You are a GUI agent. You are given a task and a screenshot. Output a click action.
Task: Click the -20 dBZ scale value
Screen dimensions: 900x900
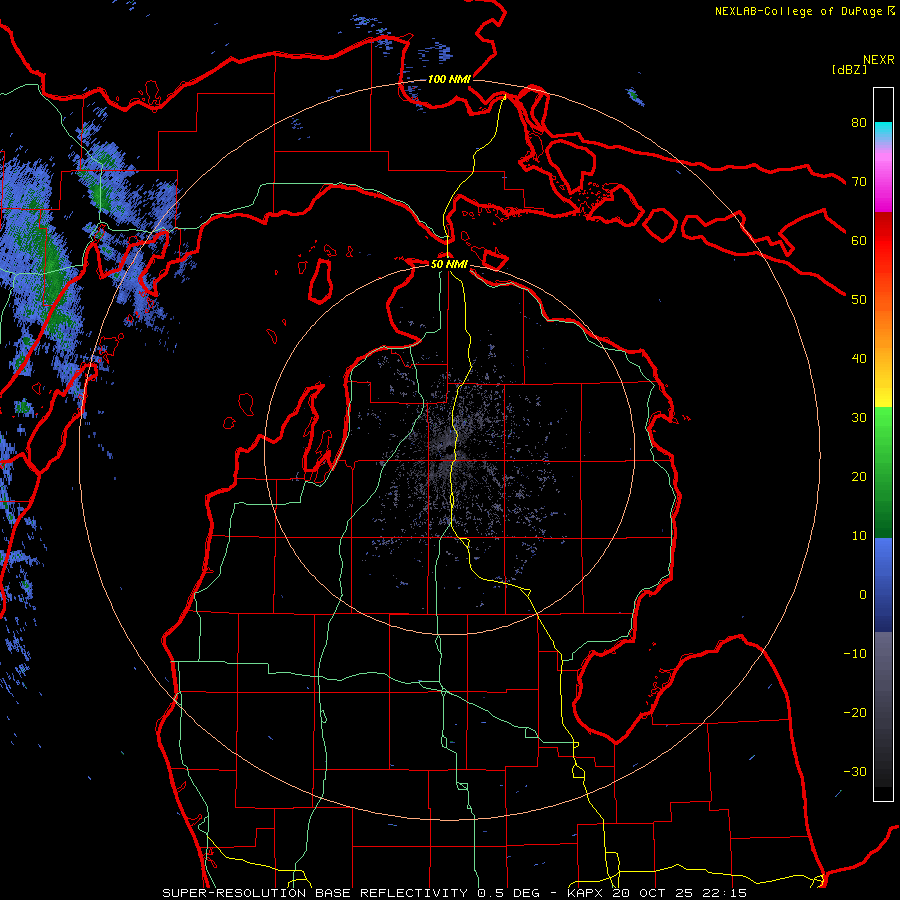coord(855,712)
